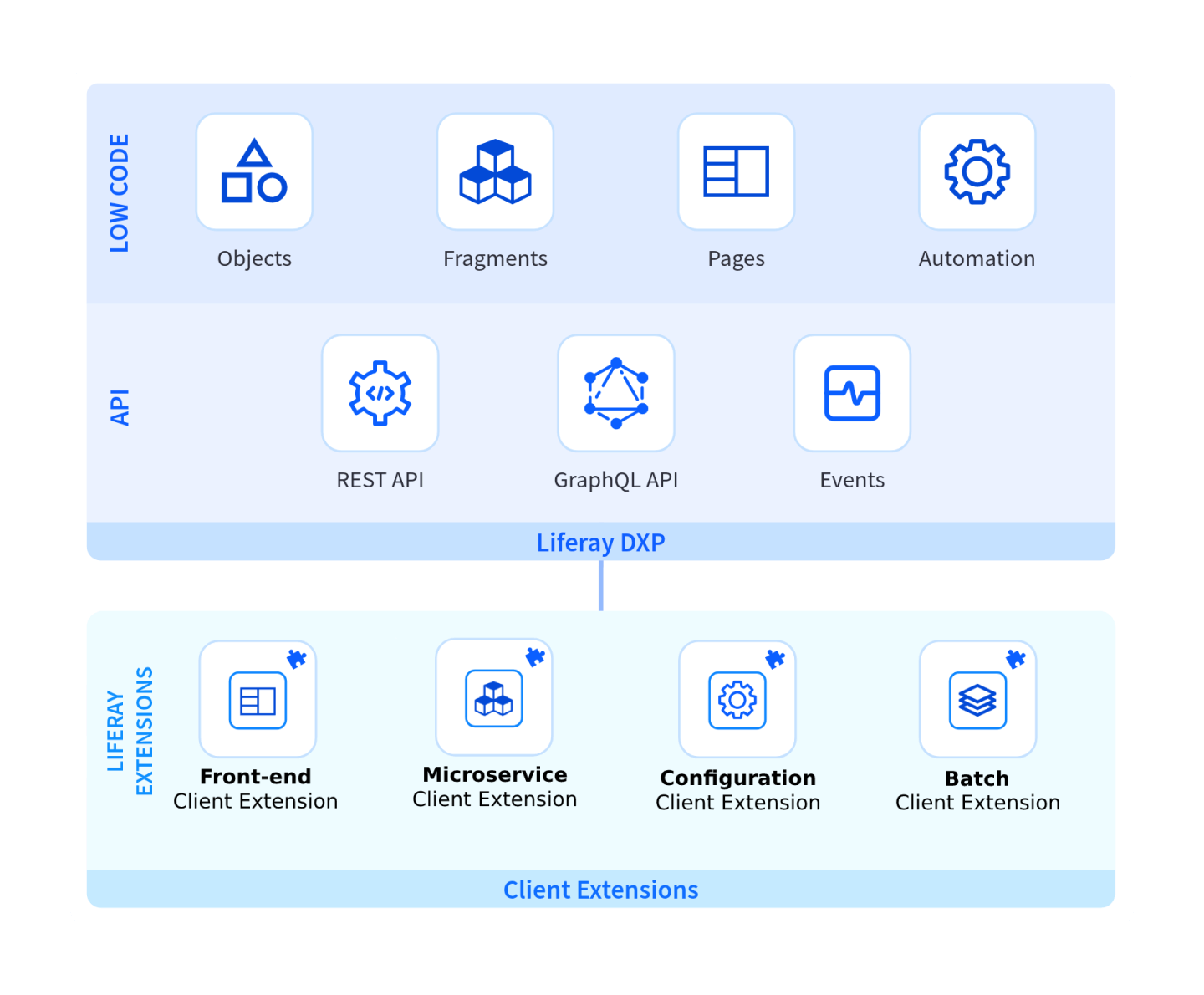Click the GraphQL API text label

point(615,480)
